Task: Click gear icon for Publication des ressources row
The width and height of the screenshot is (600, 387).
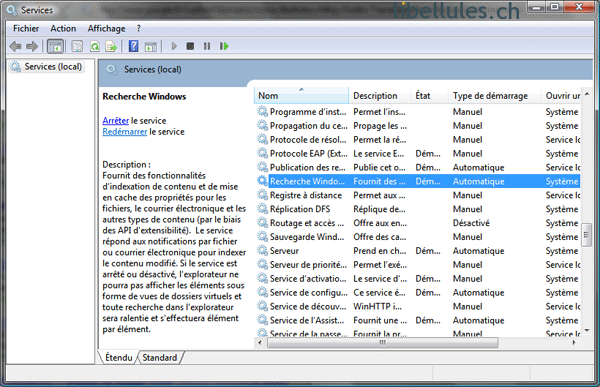Action: [262, 167]
